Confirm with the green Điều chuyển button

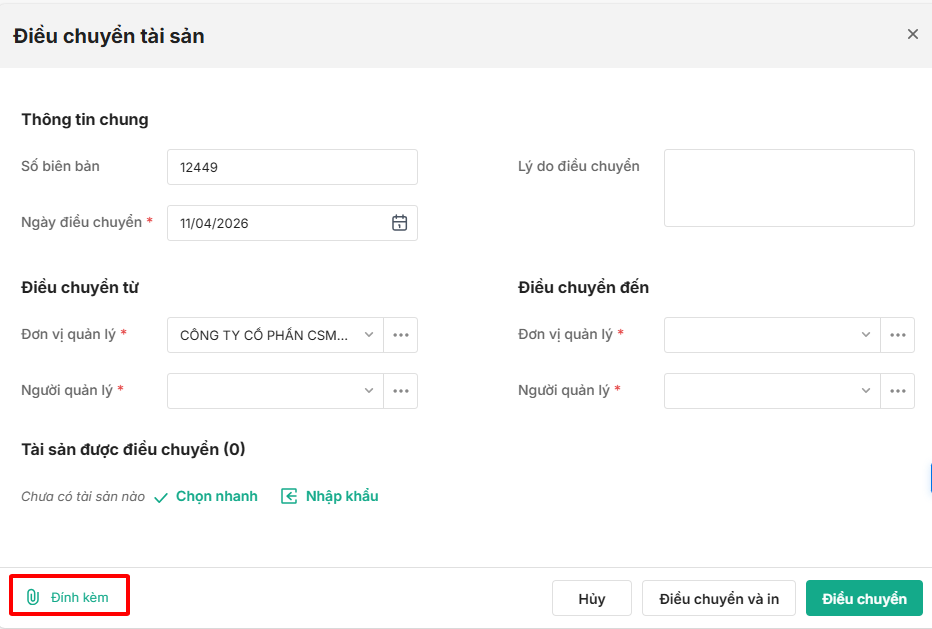[x=864, y=599]
